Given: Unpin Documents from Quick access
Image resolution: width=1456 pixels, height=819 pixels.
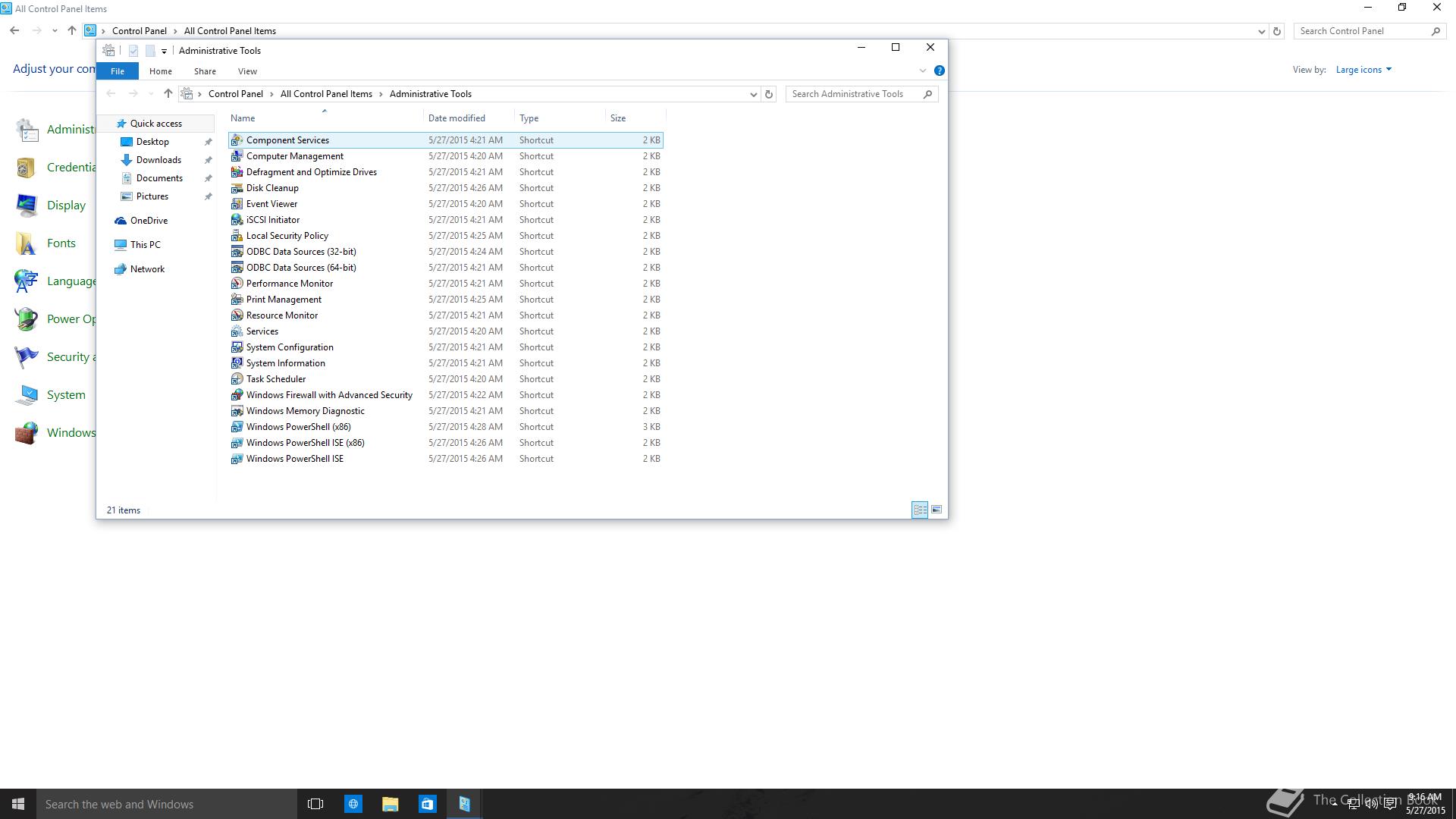Looking at the screenshot, I should pos(208,178).
